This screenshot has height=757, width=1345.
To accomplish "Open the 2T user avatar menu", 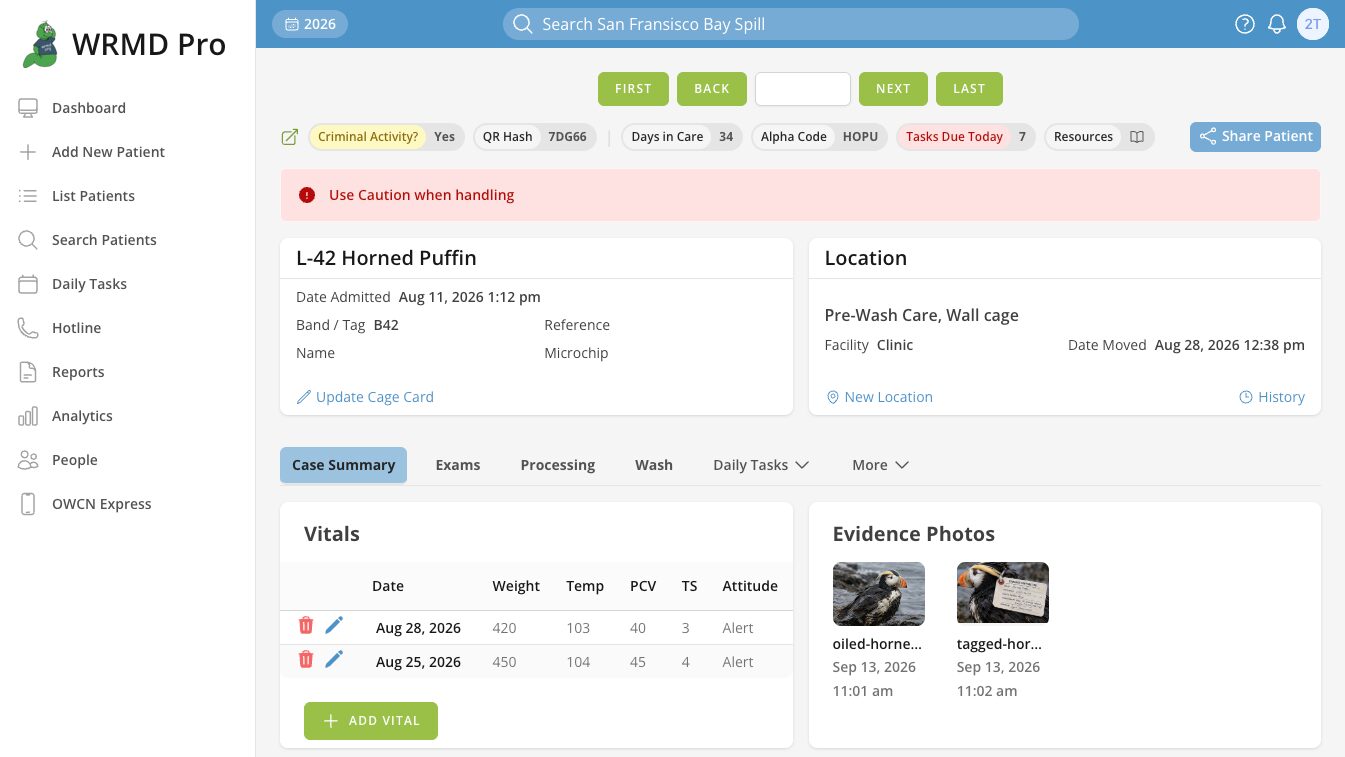I will click(1313, 24).
